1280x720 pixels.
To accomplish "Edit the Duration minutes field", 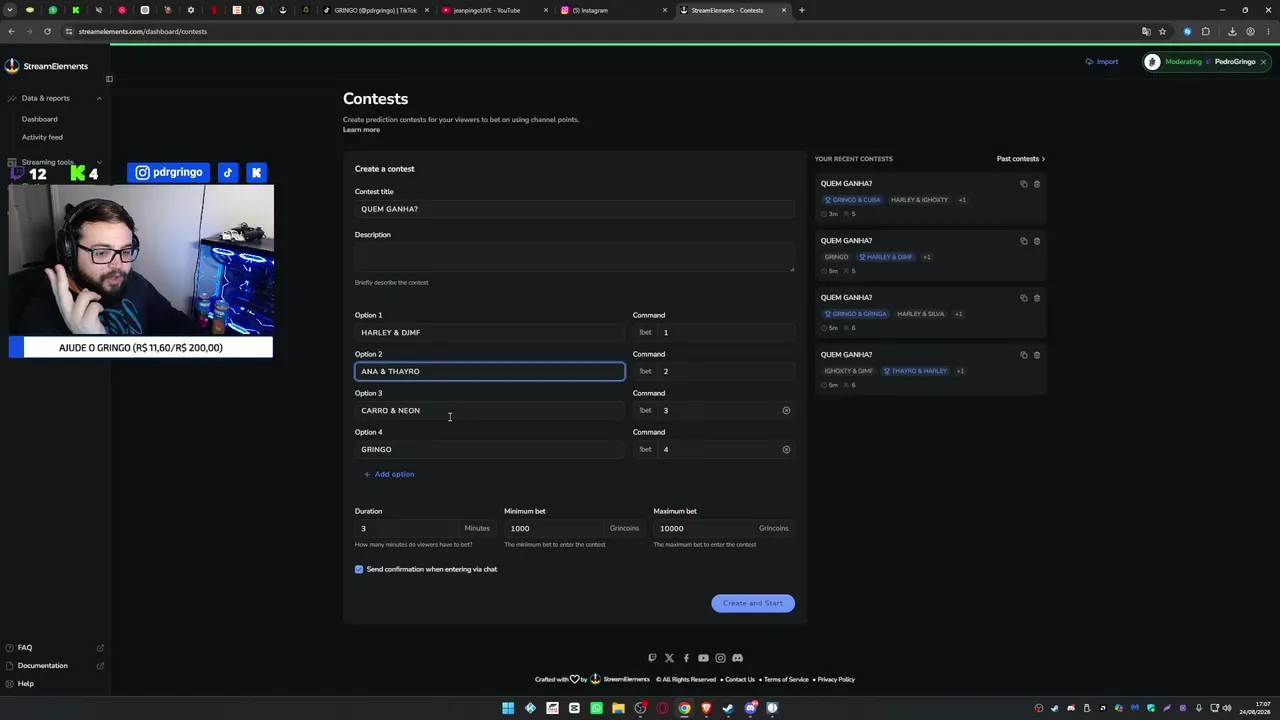I will pos(408,528).
